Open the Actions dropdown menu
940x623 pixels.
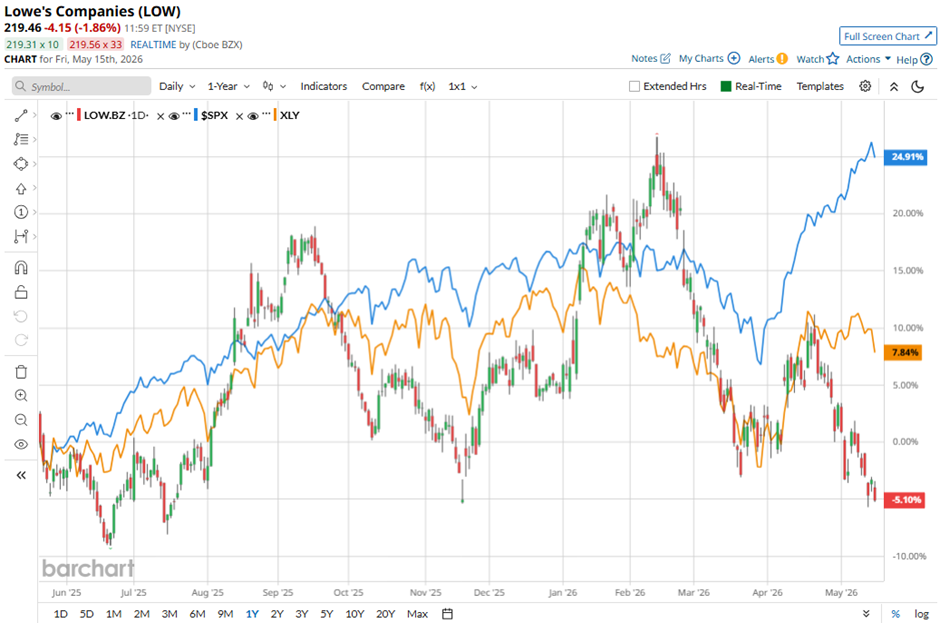pyautogui.click(x=868, y=59)
